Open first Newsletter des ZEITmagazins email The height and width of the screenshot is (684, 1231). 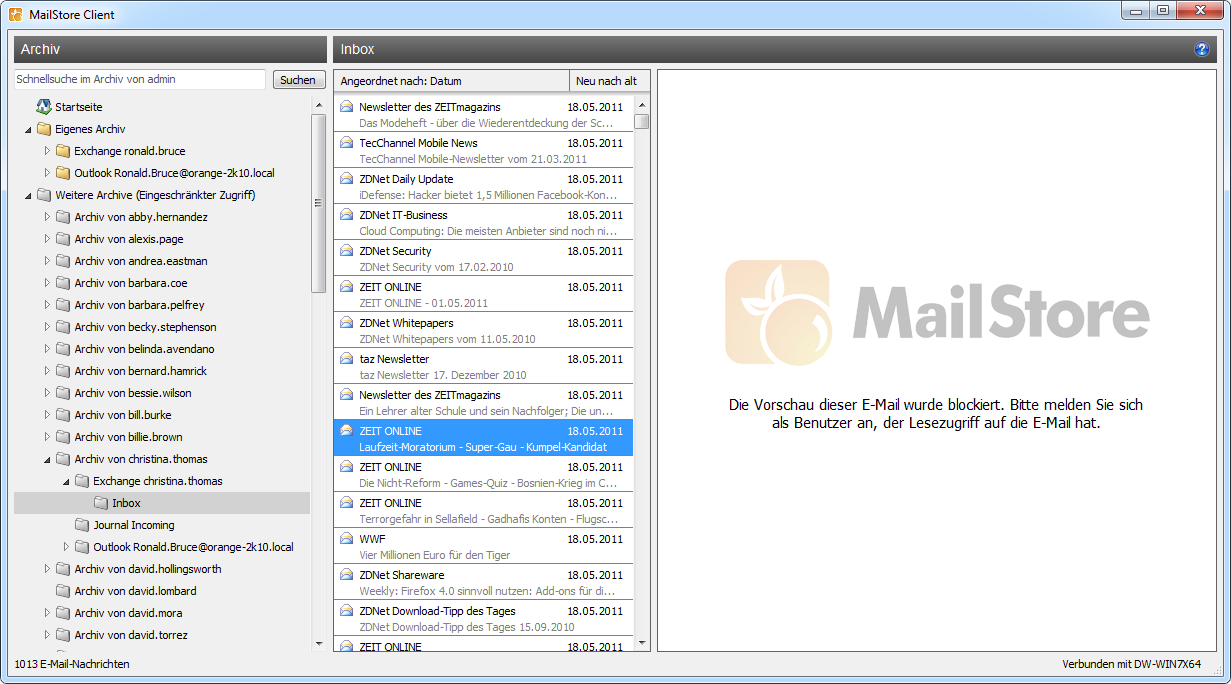click(484, 114)
